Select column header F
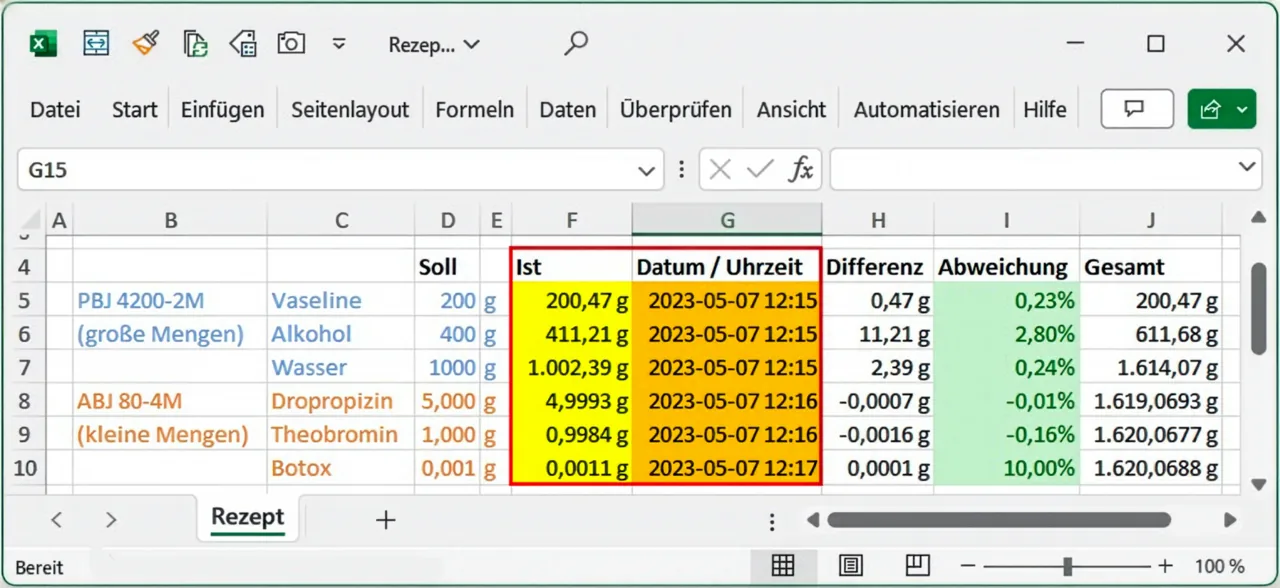Viewport: 1280px width, 588px height. 571,221
